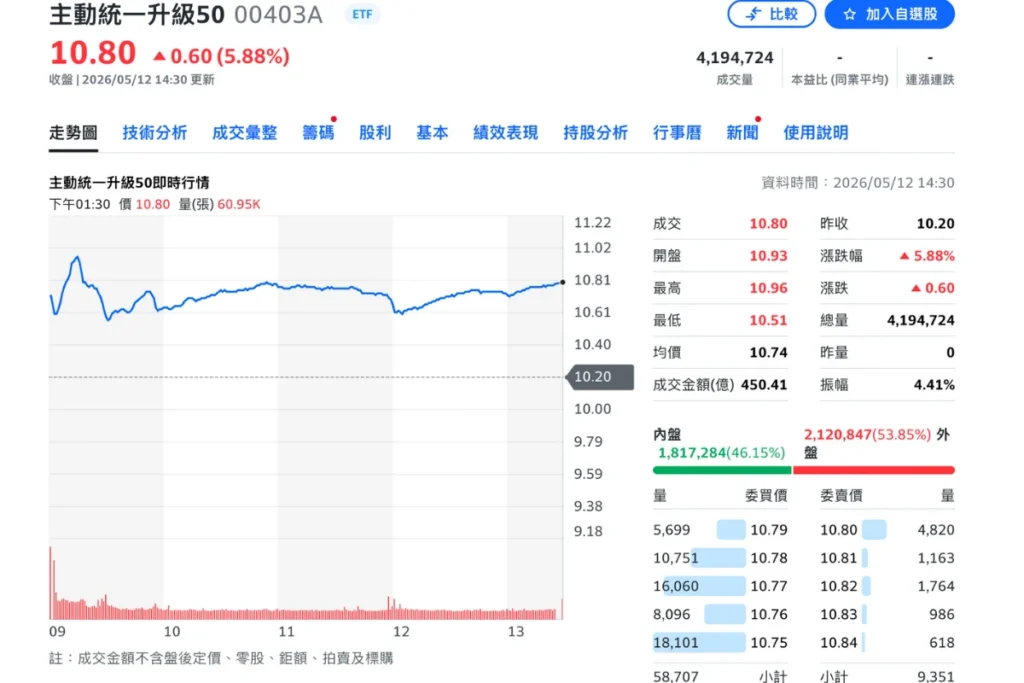The height and width of the screenshot is (683, 1024).
Task: Click the chart's 量(張) 60.95K readout
Action: [x=219, y=204]
